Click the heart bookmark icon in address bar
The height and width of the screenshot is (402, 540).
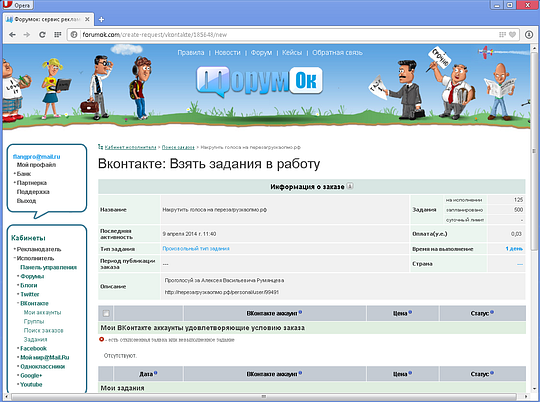tap(512, 35)
